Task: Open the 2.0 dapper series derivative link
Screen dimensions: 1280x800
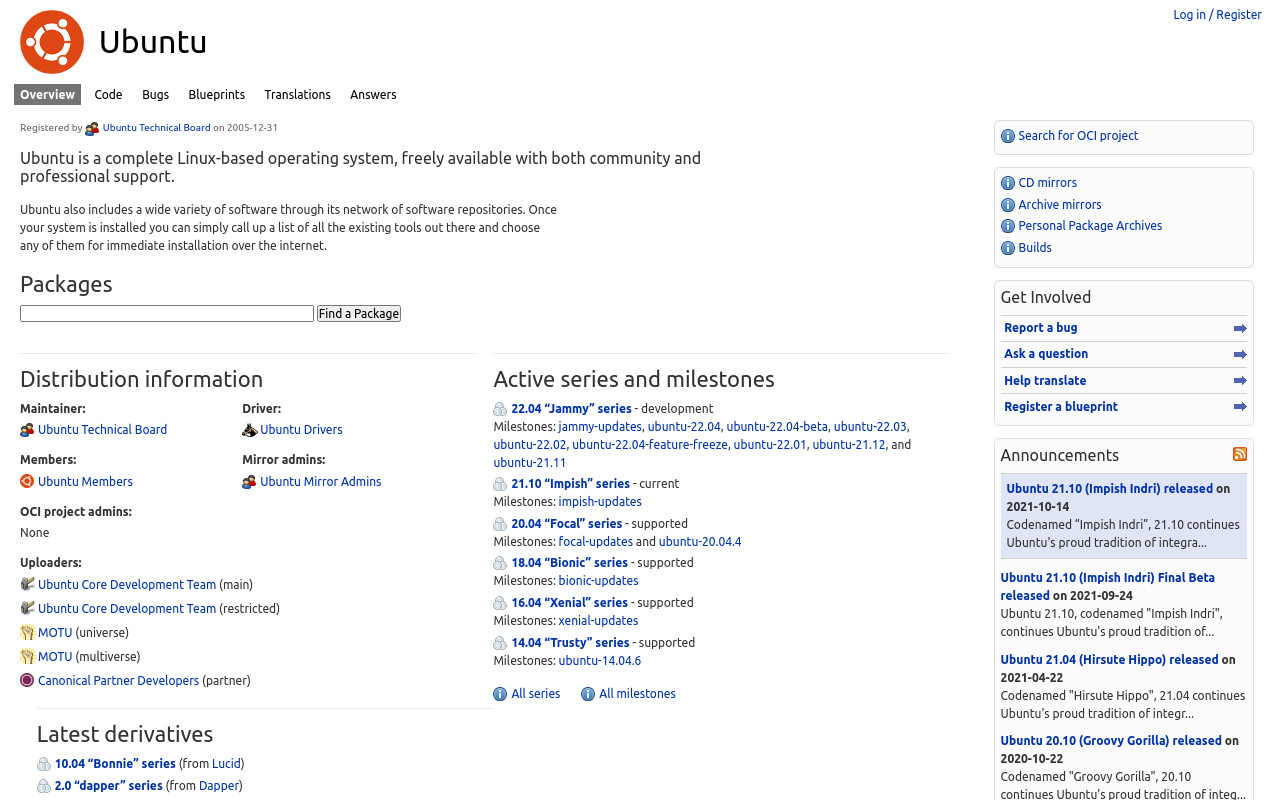Action: (x=108, y=785)
